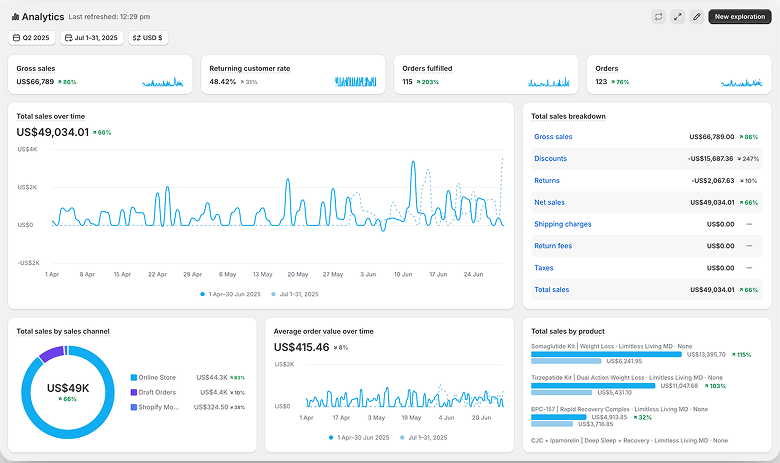Image resolution: width=780 pixels, height=463 pixels.
Task: Click the Total sales breakdown link
Action: 552,289
